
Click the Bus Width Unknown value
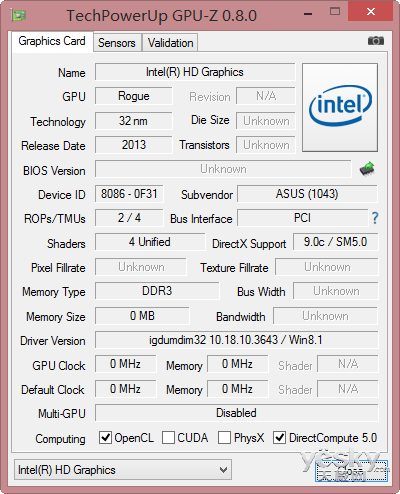[x=336, y=291]
